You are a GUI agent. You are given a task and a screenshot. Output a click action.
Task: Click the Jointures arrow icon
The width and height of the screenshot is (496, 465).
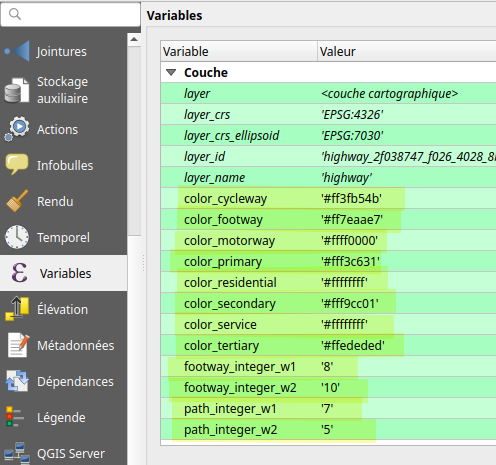coord(17,51)
